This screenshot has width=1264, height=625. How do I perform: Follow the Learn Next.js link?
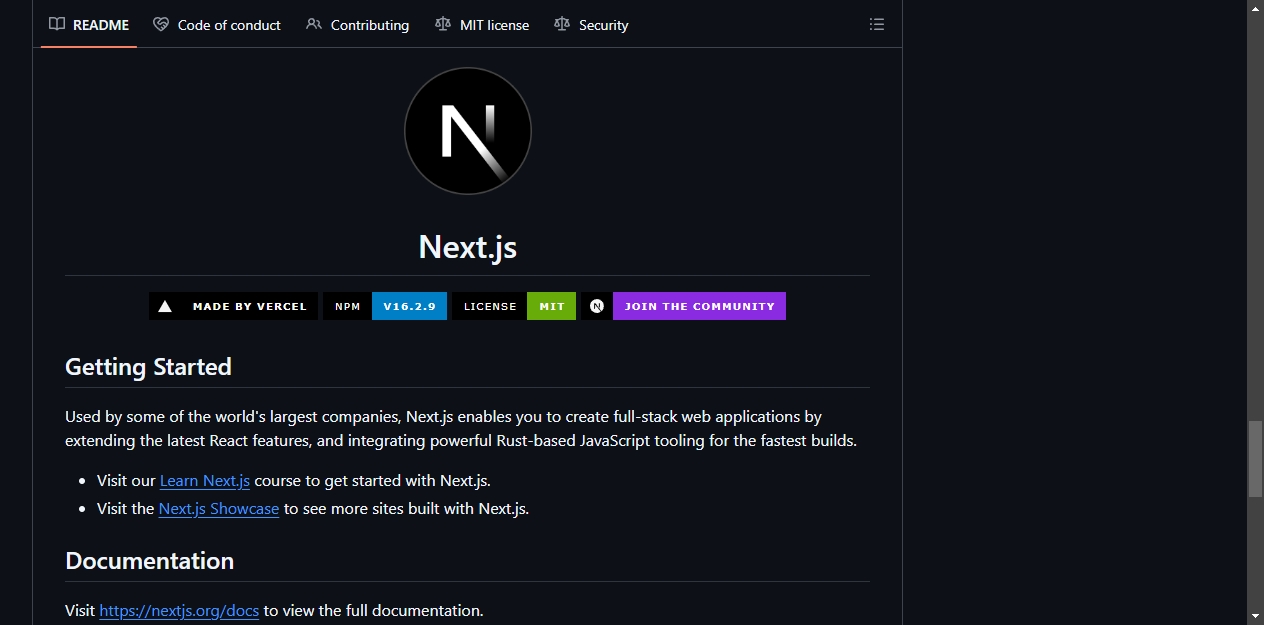205,481
